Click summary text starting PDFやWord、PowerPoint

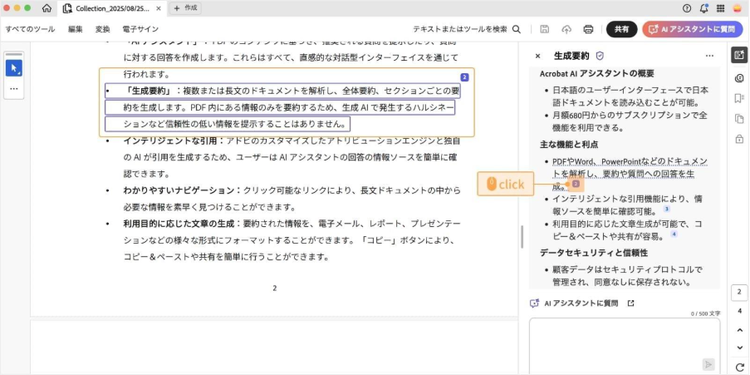click(629, 173)
